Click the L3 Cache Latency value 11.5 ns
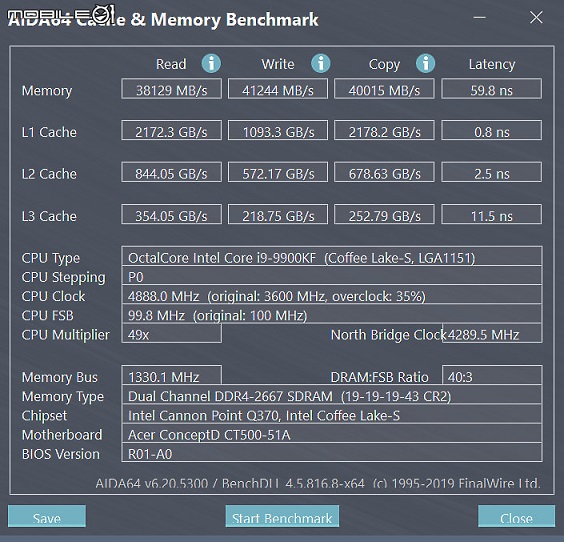Viewport: 564px width, 542px height. [x=491, y=214]
